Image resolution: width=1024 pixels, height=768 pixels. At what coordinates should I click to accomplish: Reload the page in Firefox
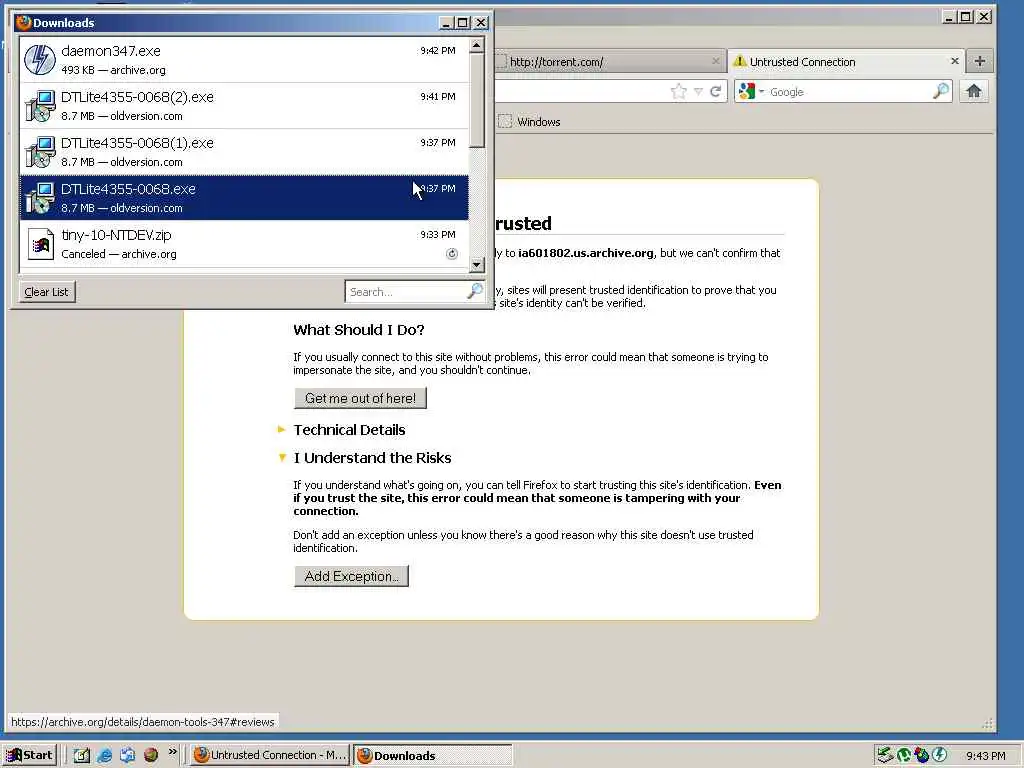[716, 91]
